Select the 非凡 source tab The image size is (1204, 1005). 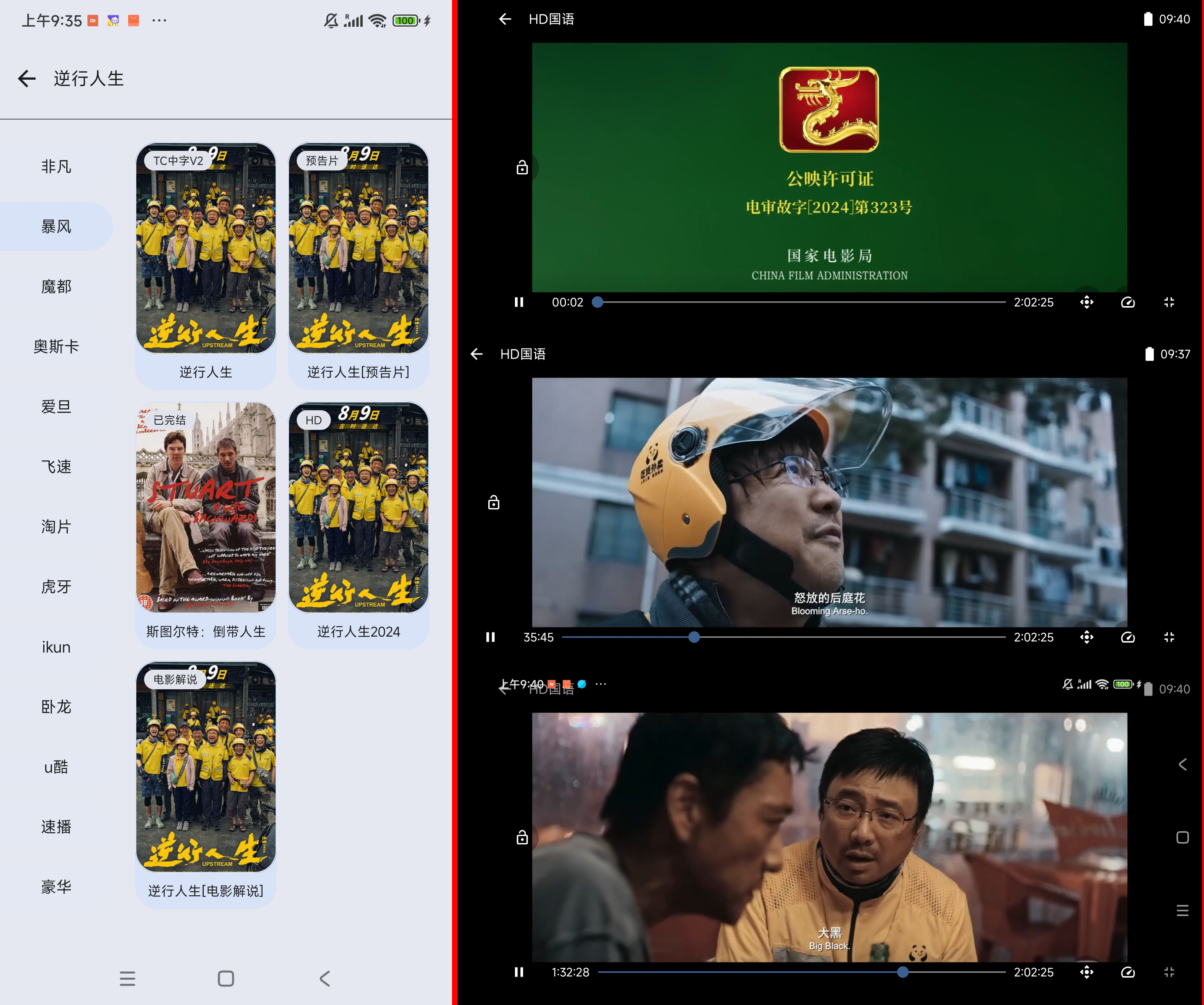pyautogui.click(x=56, y=167)
